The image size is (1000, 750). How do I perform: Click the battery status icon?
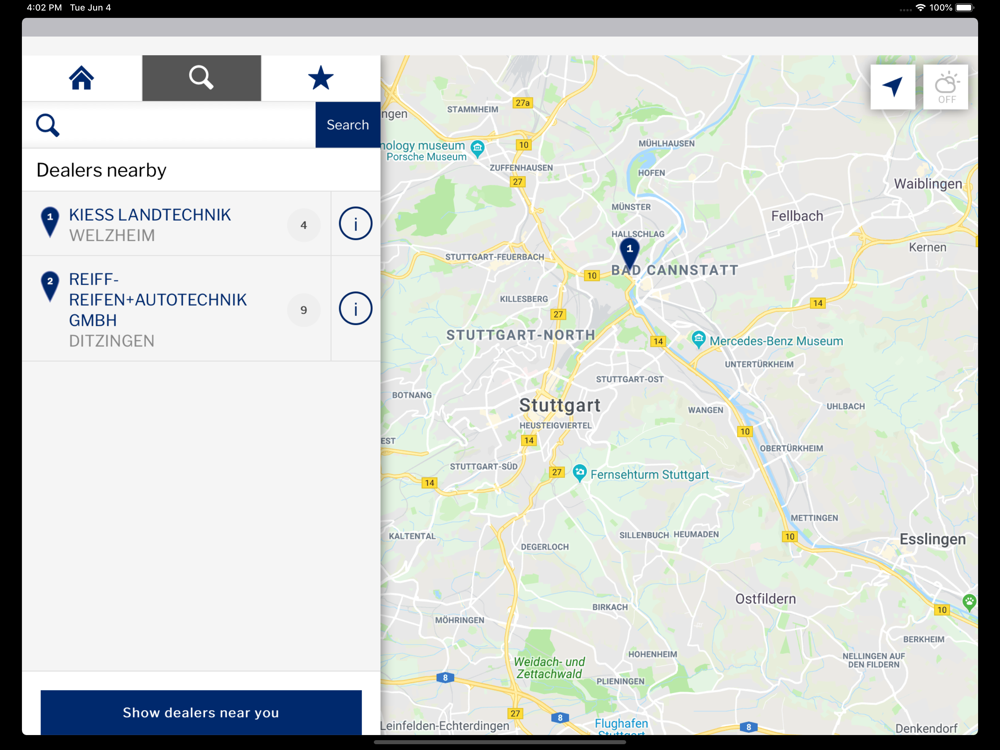click(x=965, y=8)
